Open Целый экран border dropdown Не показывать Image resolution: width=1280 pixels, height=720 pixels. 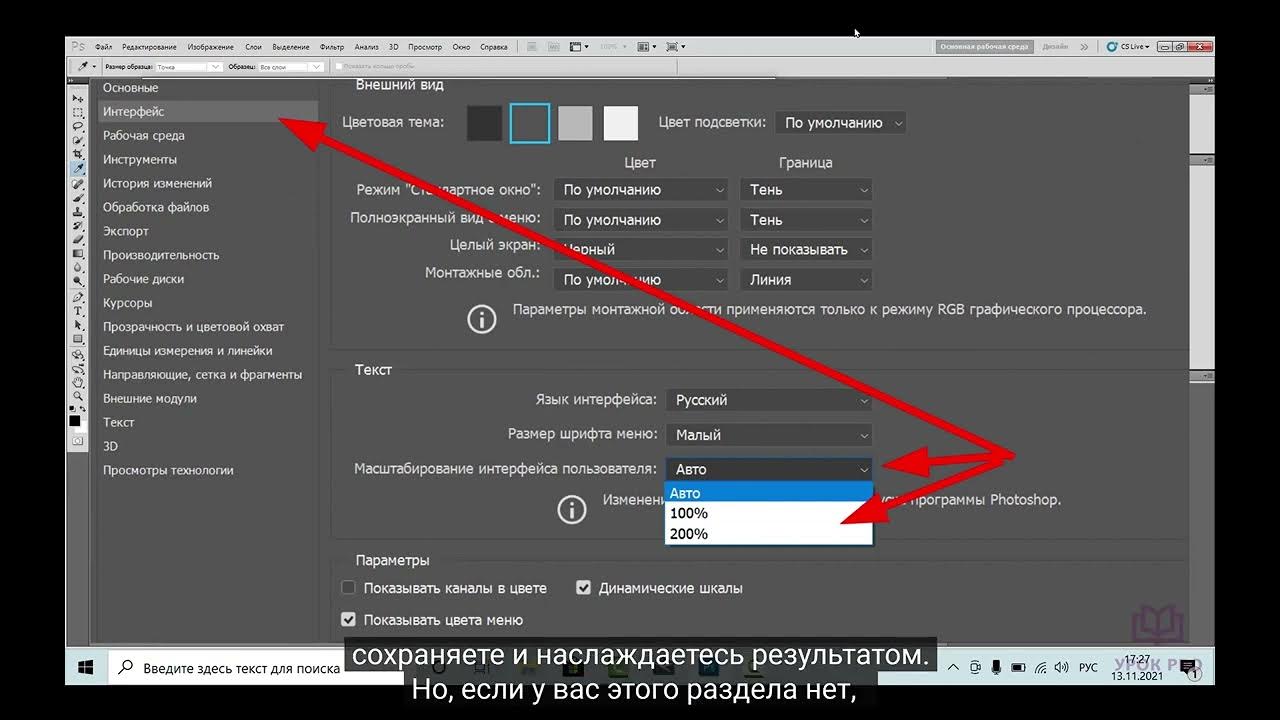pos(806,250)
